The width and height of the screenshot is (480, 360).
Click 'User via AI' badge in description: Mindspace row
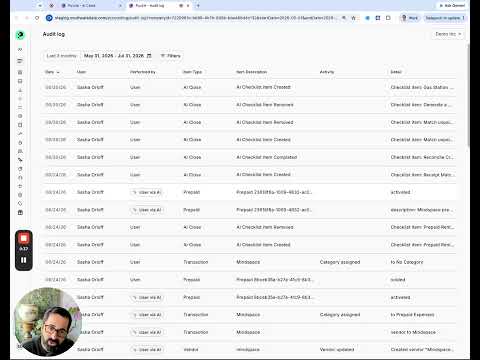pyautogui.click(x=147, y=210)
